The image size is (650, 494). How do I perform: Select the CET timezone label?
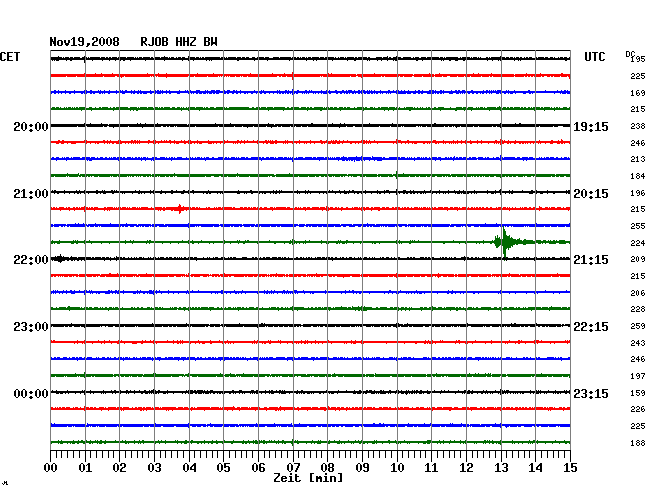(x=10, y=57)
